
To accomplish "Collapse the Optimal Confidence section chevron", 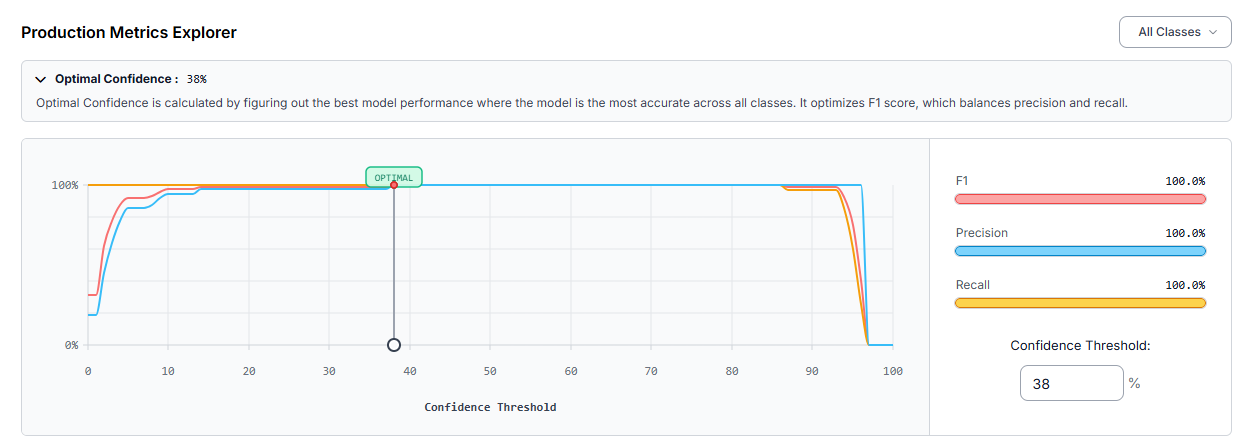I will pyautogui.click(x=41, y=79).
